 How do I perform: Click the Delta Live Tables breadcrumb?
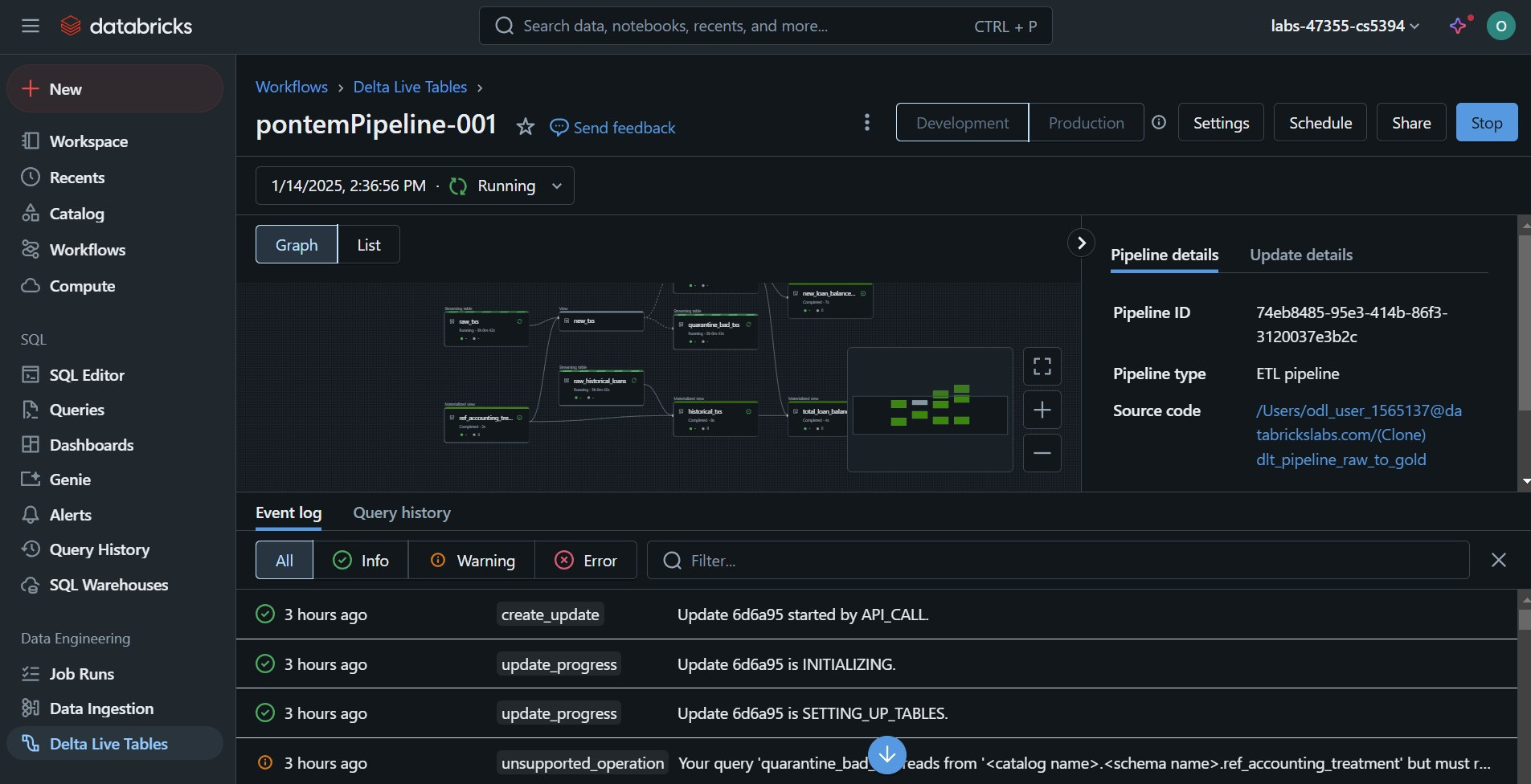[410, 87]
